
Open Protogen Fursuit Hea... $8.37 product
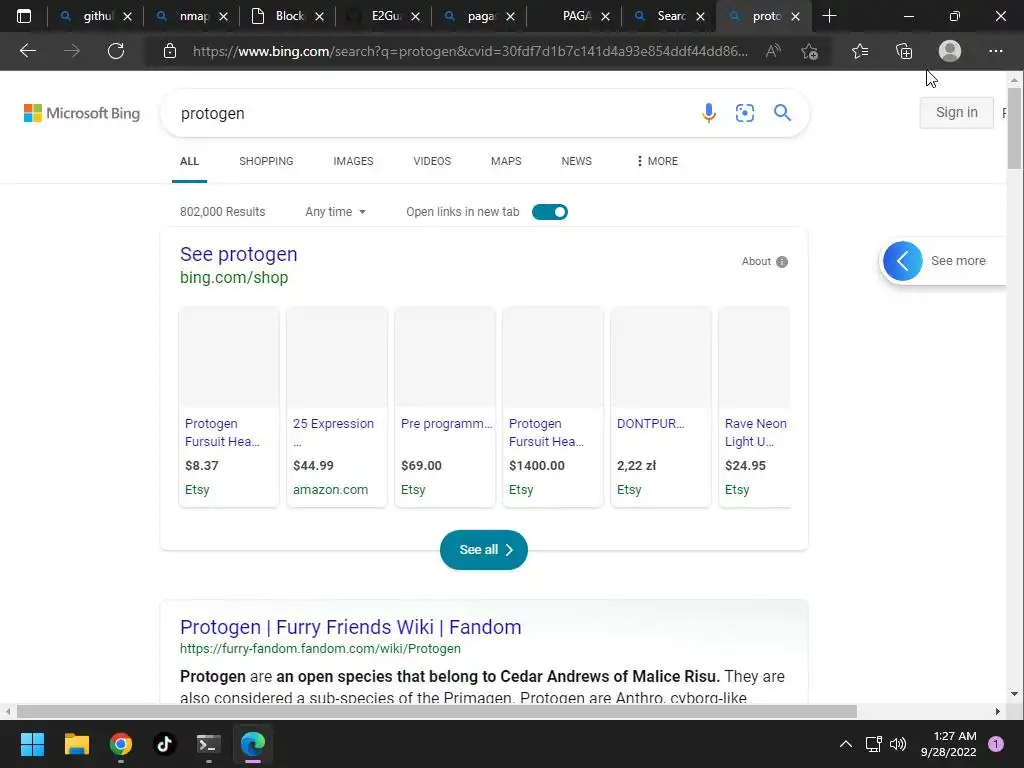click(x=229, y=406)
